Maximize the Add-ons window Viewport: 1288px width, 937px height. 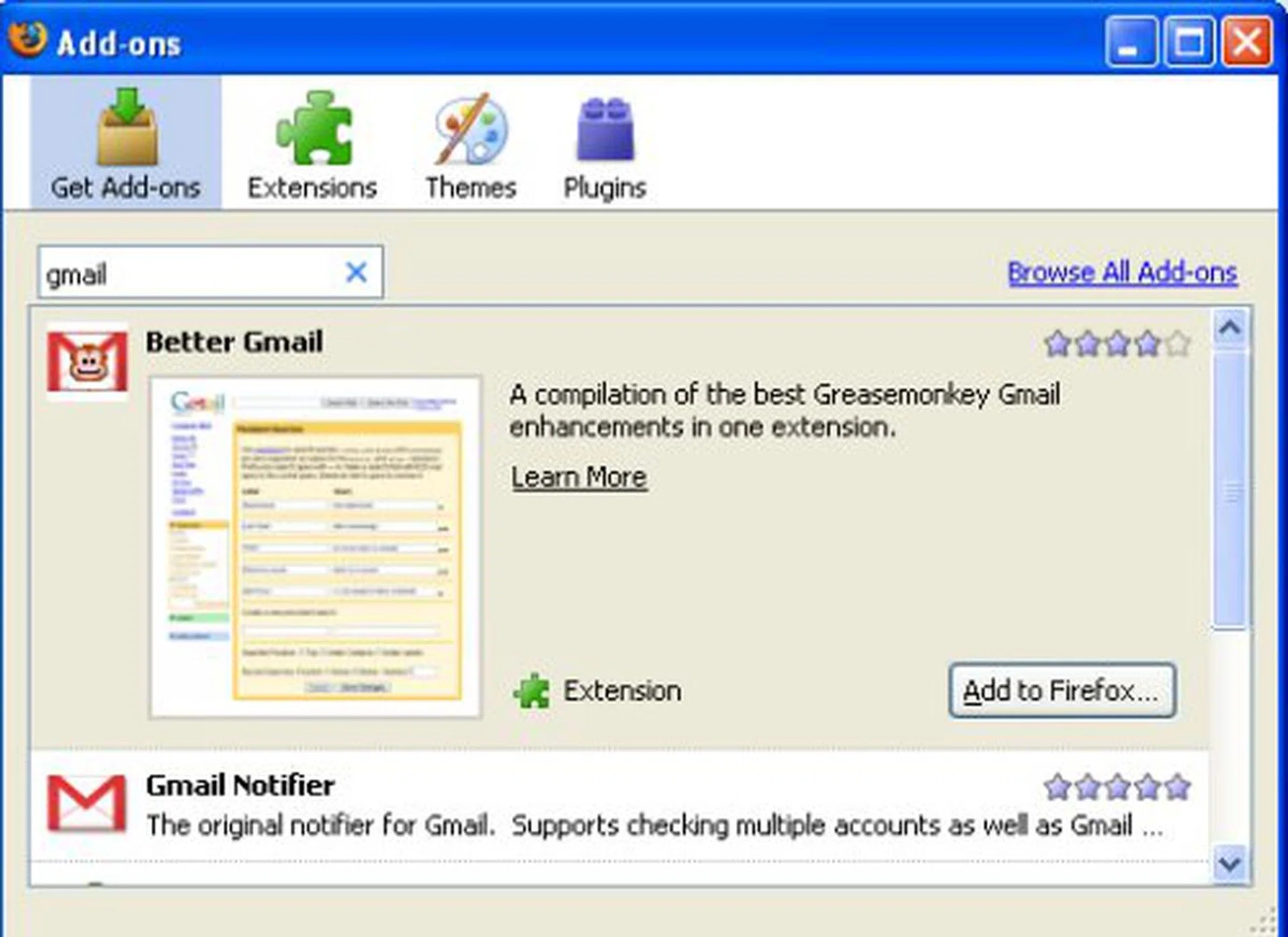(x=1189, y=42)
